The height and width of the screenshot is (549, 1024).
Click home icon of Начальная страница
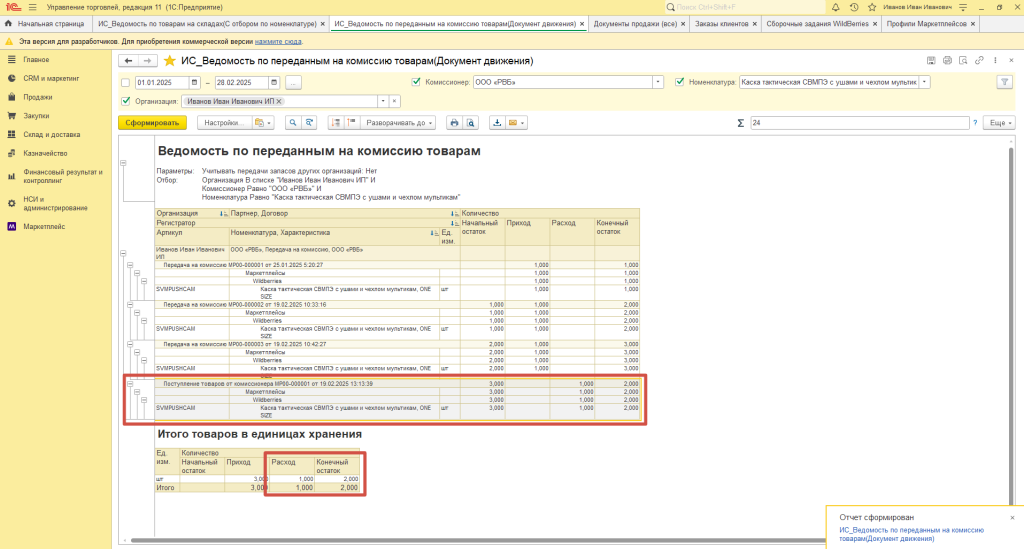tap(8, 24)
